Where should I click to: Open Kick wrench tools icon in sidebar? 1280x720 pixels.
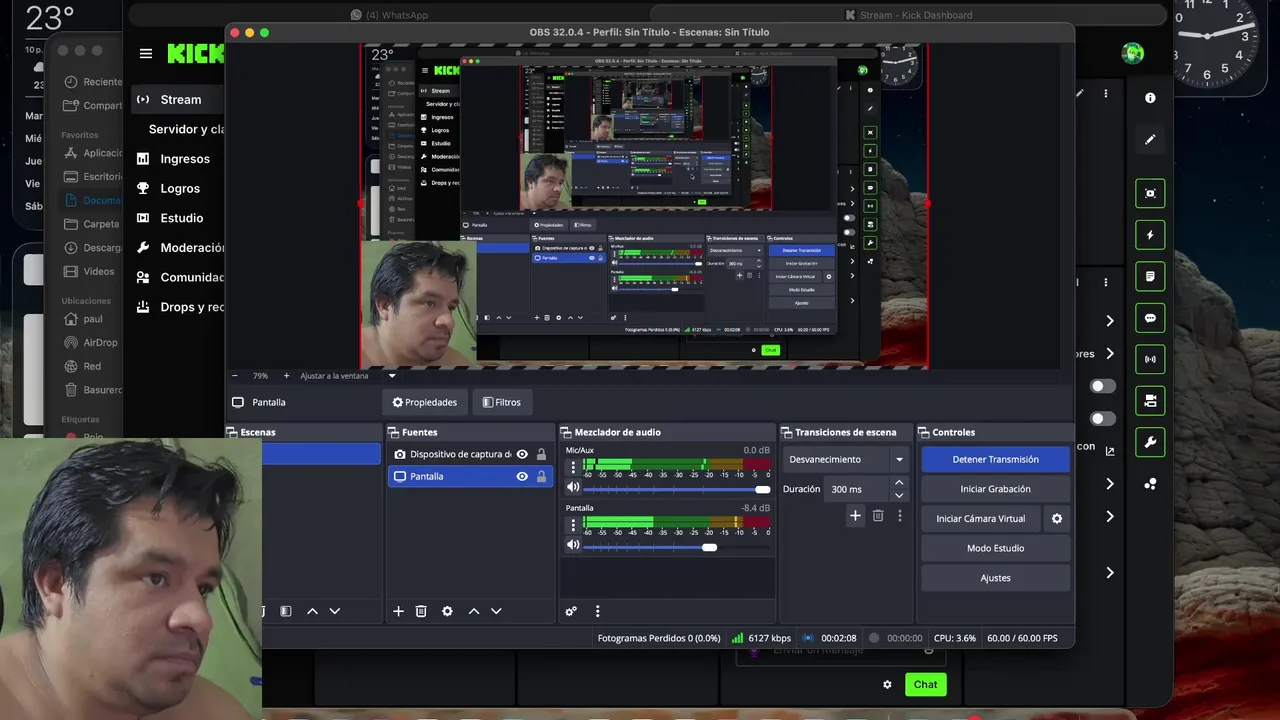click(x=1150, y=442)
